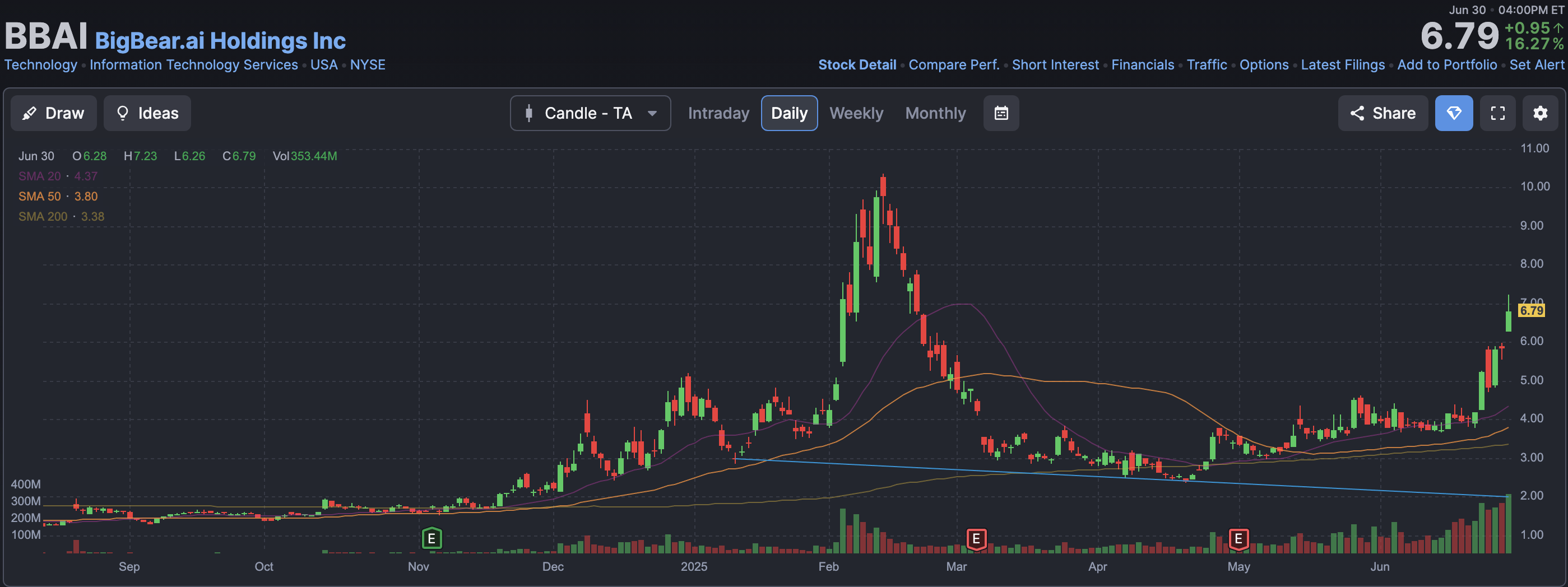1568x587 pixels.
Task: Click the yellow 6.79 price tag
Action: coord(1532,310)
